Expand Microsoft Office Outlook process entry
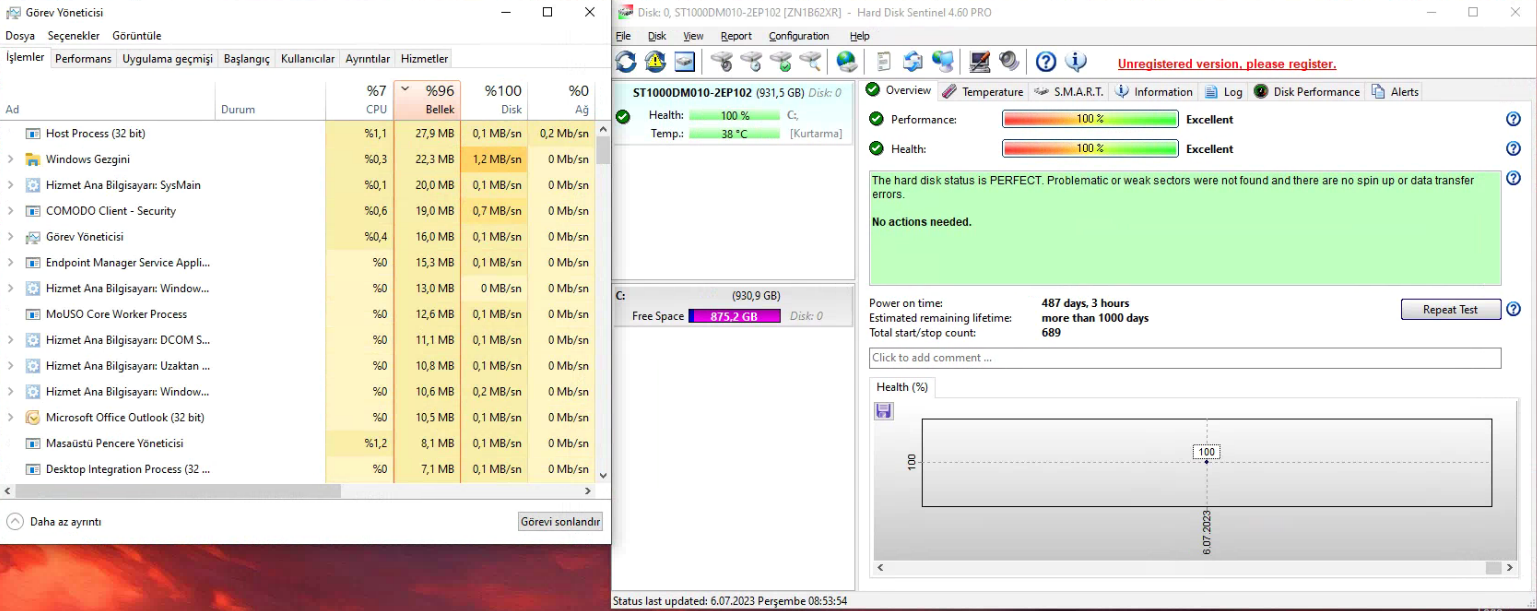 [x=10, y=417]
